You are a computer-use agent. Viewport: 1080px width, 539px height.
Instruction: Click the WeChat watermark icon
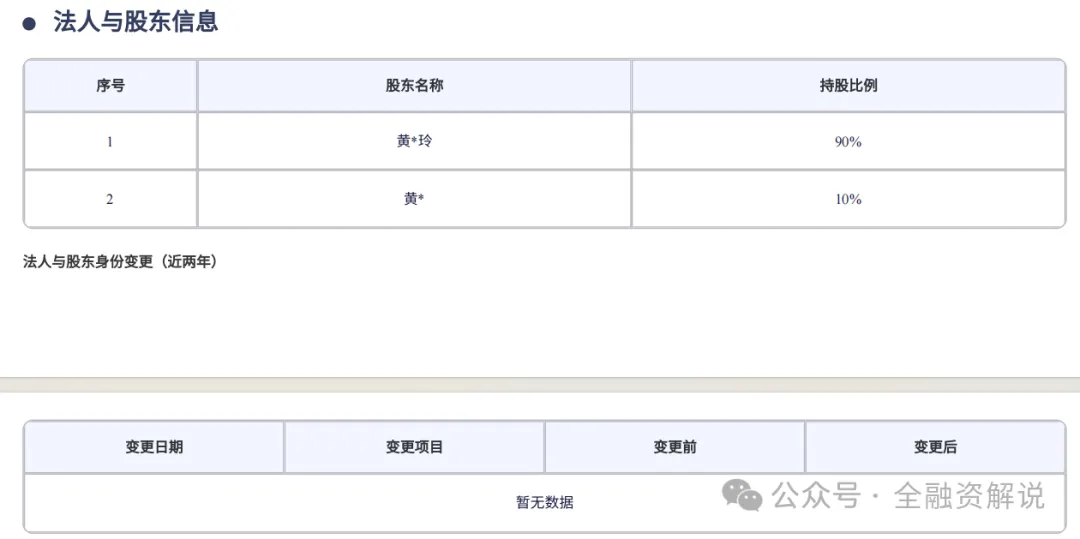pos(742,496)
